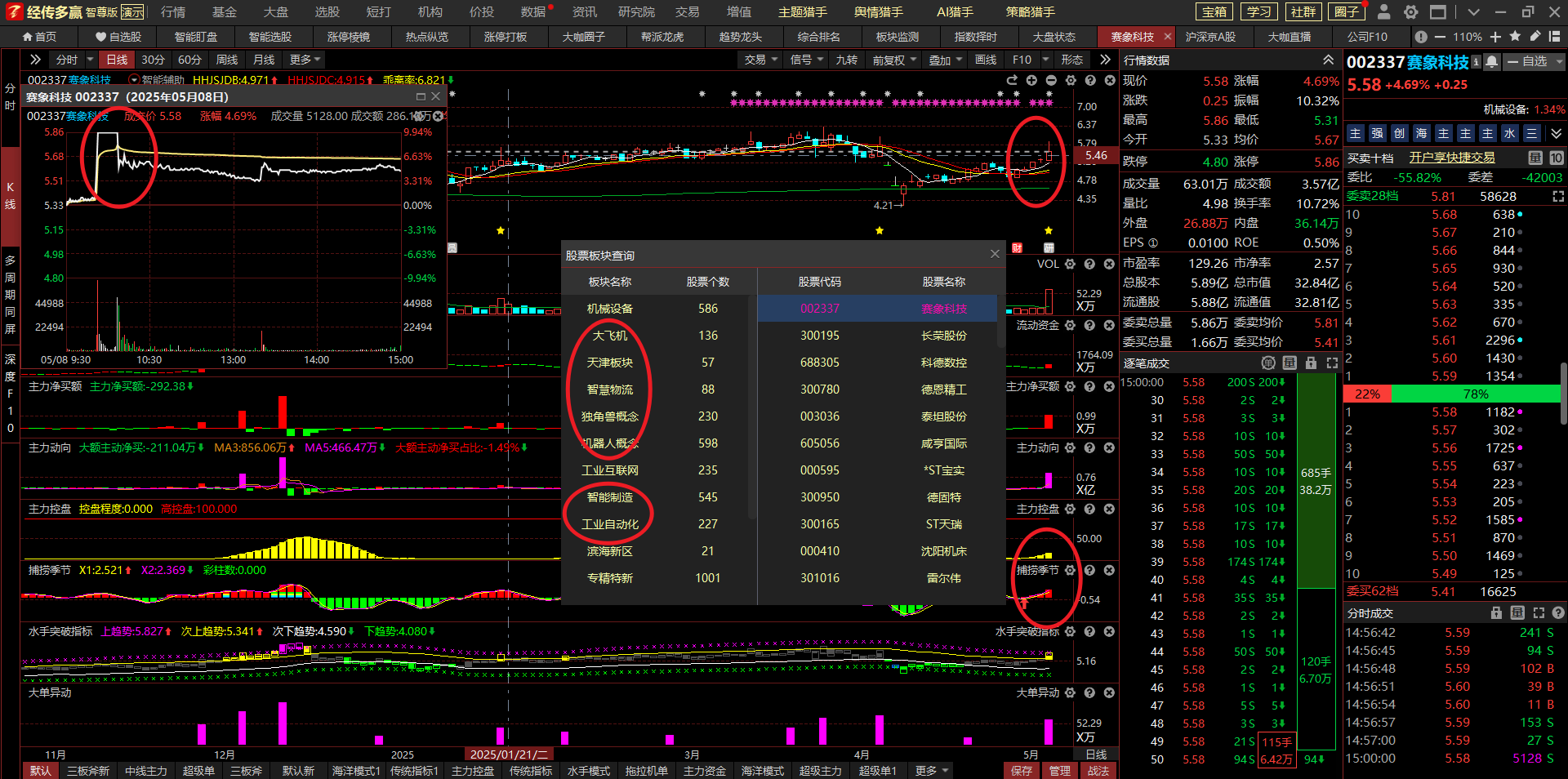
Task: Toggle 量 view in 分时成交 header
Action: (1517, 612)
